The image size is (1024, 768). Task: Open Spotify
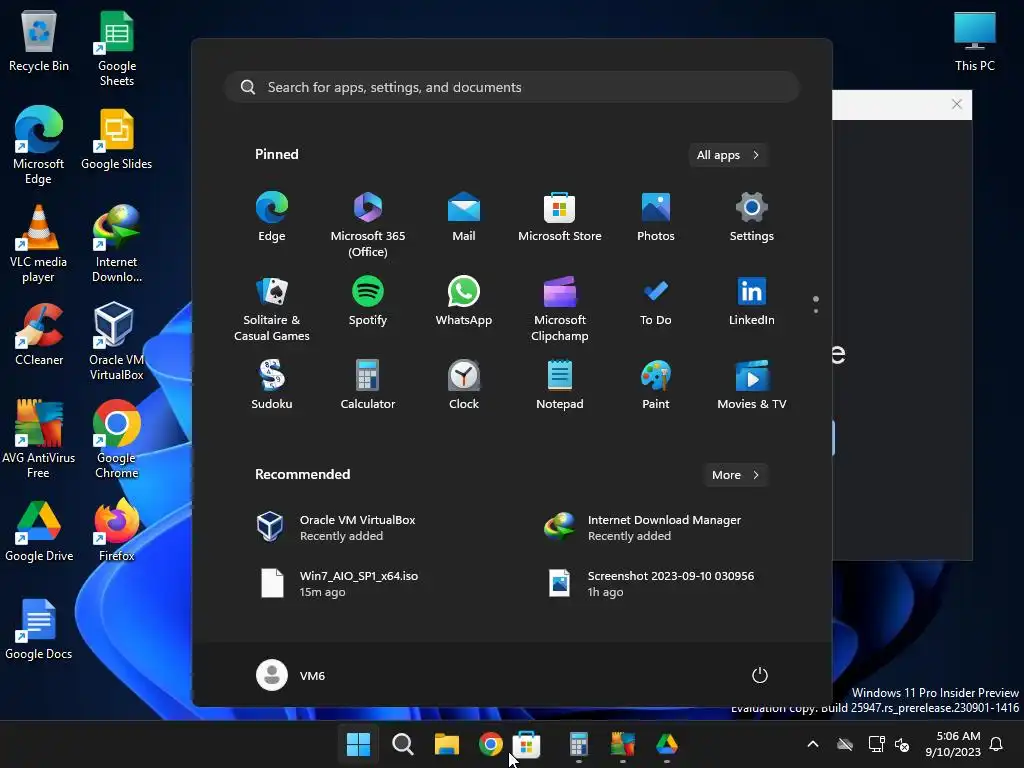pos(368,302)
